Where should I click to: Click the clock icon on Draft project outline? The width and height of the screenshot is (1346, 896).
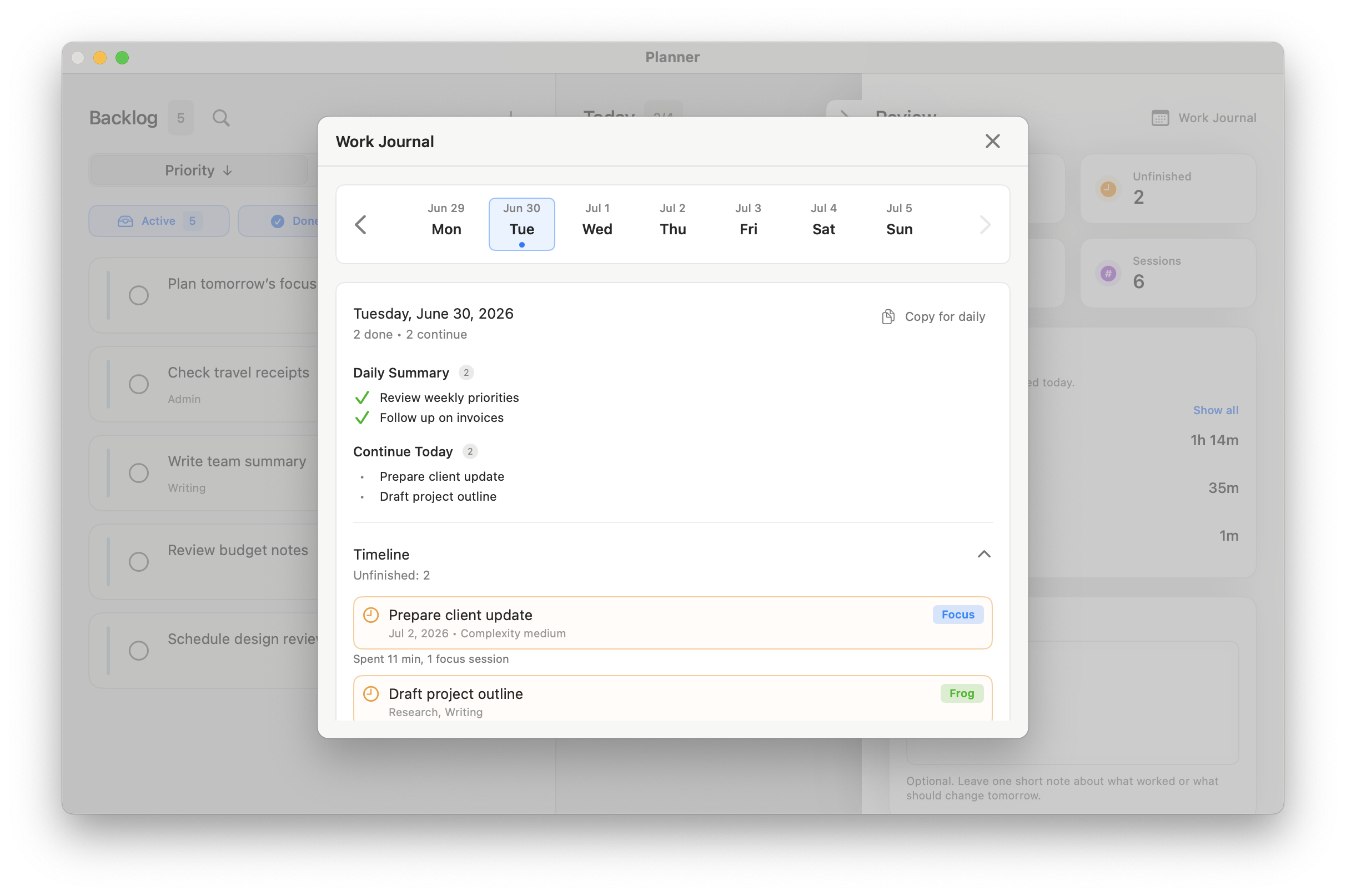click(x=371, y=694)
